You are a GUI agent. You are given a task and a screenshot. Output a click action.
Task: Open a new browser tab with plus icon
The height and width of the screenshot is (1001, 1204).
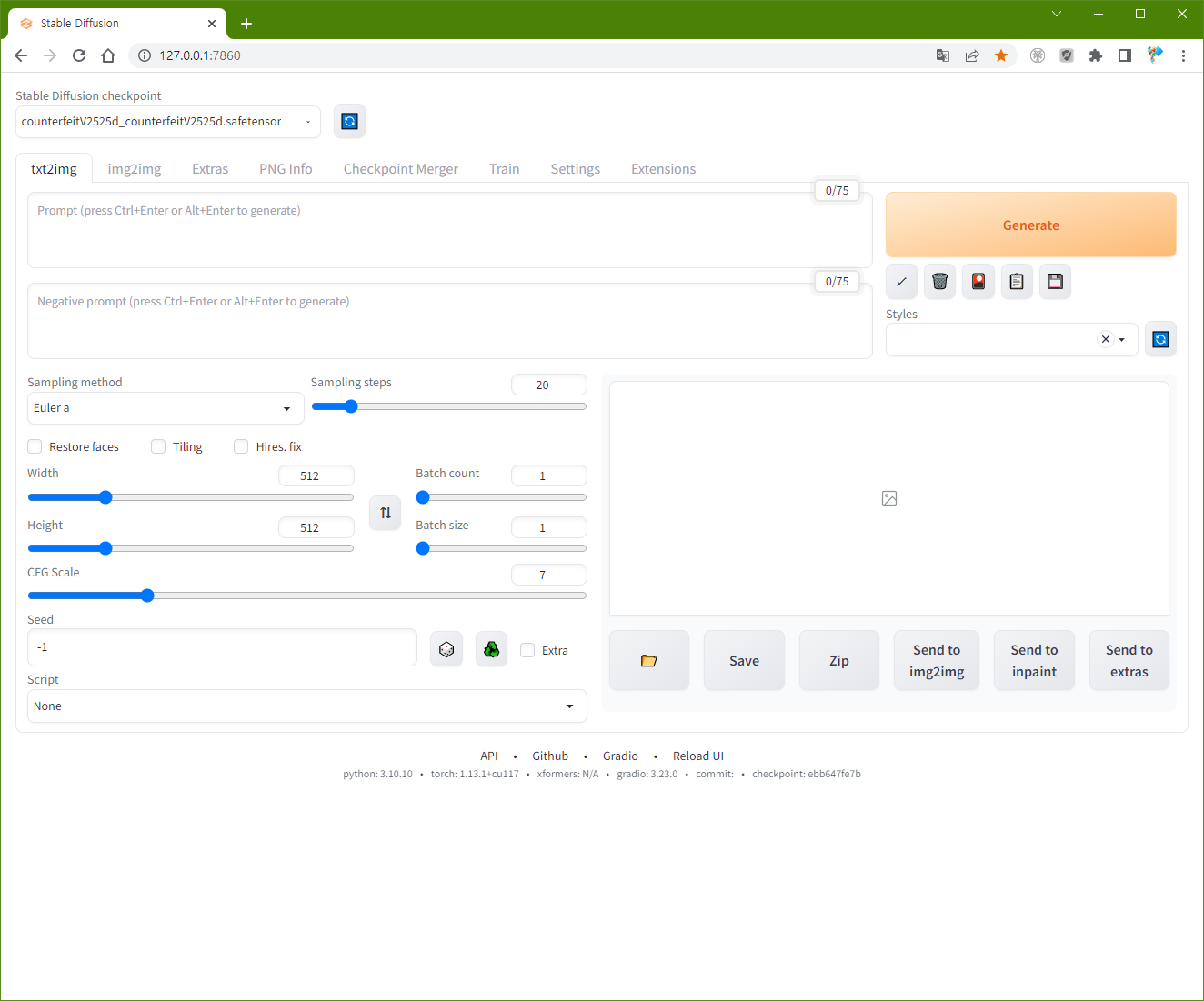coord(246,24)
